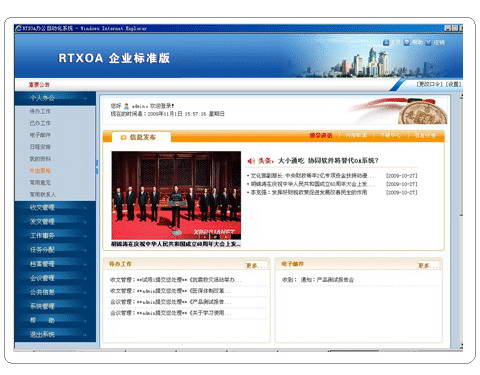Image resolution: width=480 pixels, height=375 pixels.
Task: Click the 重要公告 label
Action: click(x=39, y=85)
